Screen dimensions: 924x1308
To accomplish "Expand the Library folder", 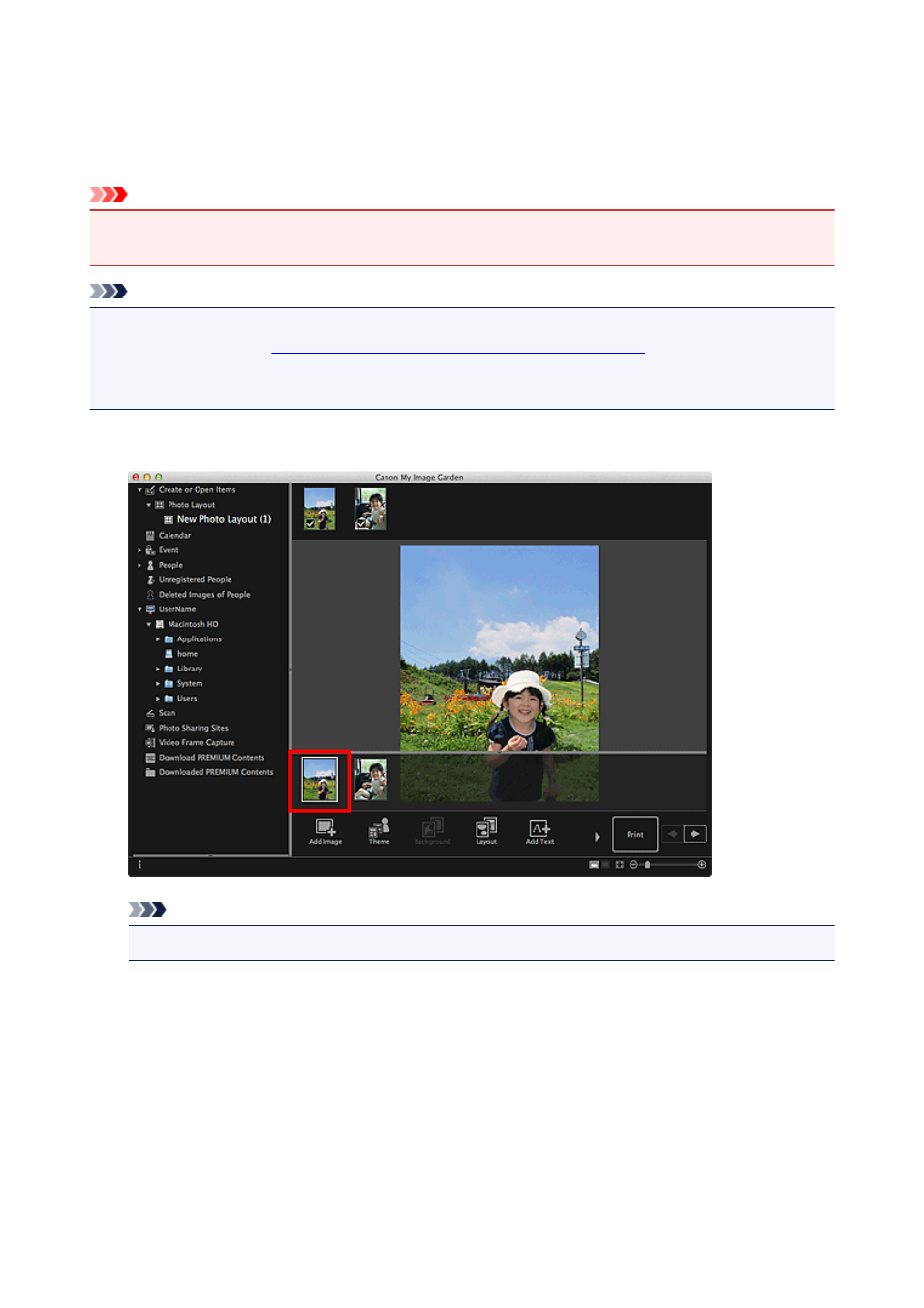I will 158,669.
